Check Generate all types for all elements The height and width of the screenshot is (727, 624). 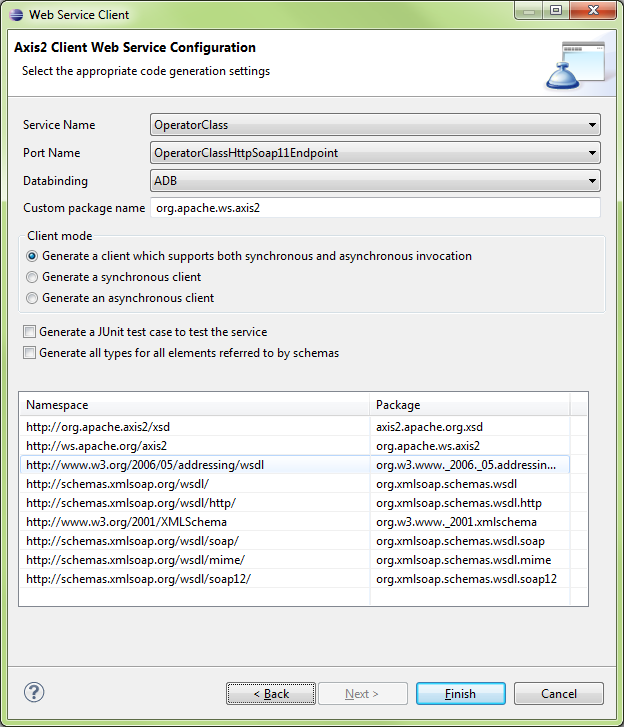click(x=30, y=353)
